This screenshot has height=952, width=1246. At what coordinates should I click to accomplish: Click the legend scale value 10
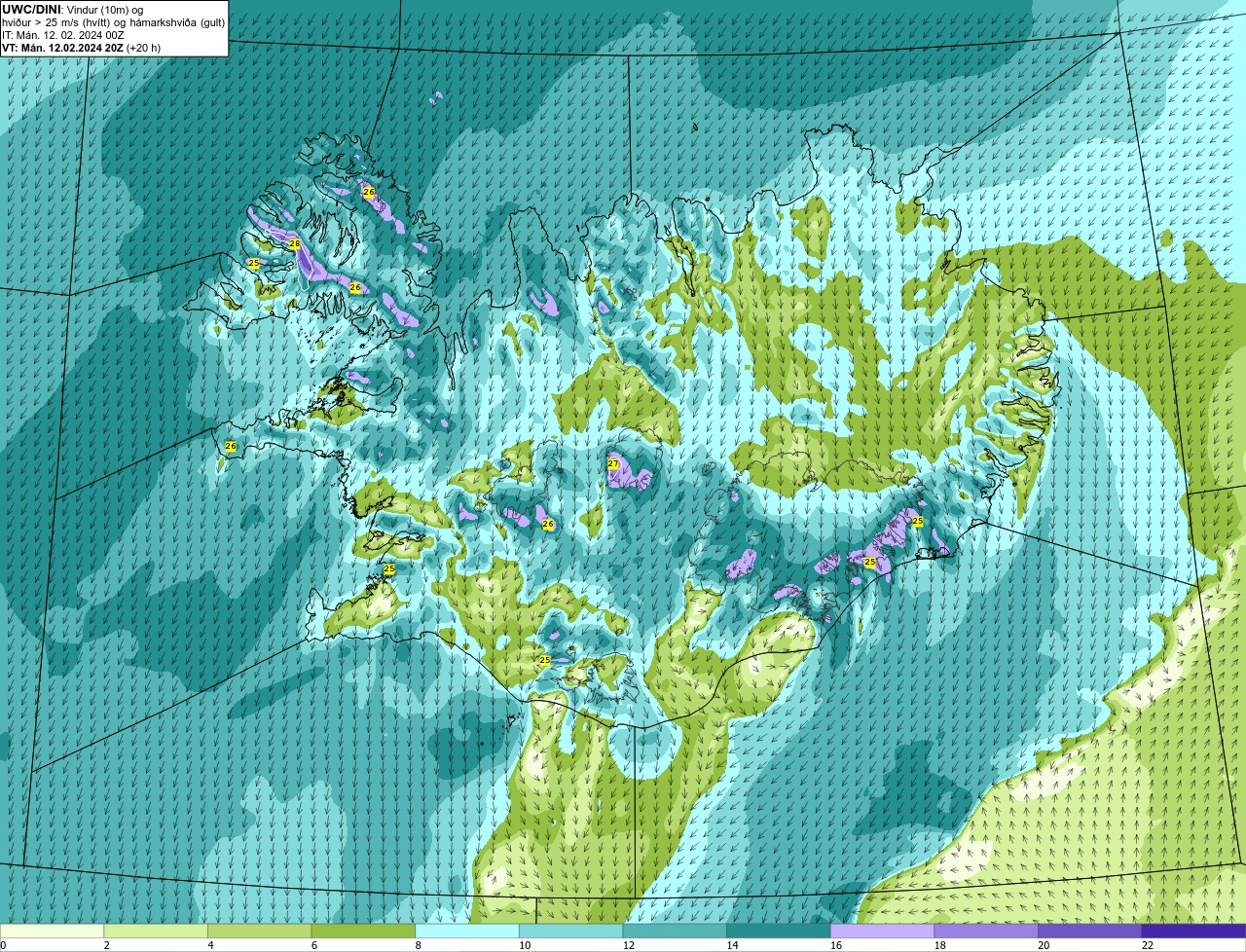point(525,945)
